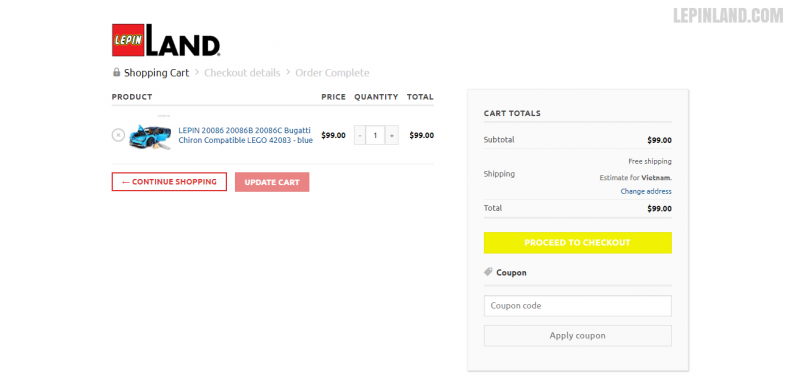Go to the Order Complete breadcrumb step
The height and width of the screenshot is (383, 800).
[x=332, y=73]
